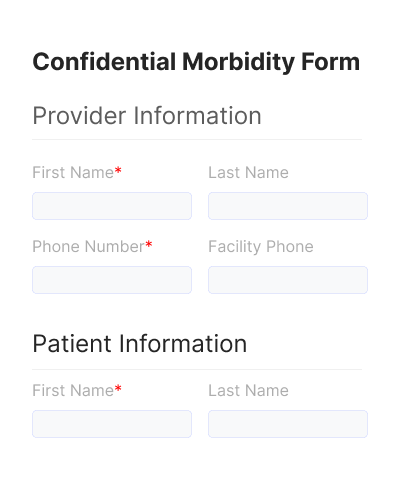The height and width of the screenshot is (480, 400).
Task: Click the Last Name label under Provider Information
Action: pyautogui.click(x=248, y=173)
